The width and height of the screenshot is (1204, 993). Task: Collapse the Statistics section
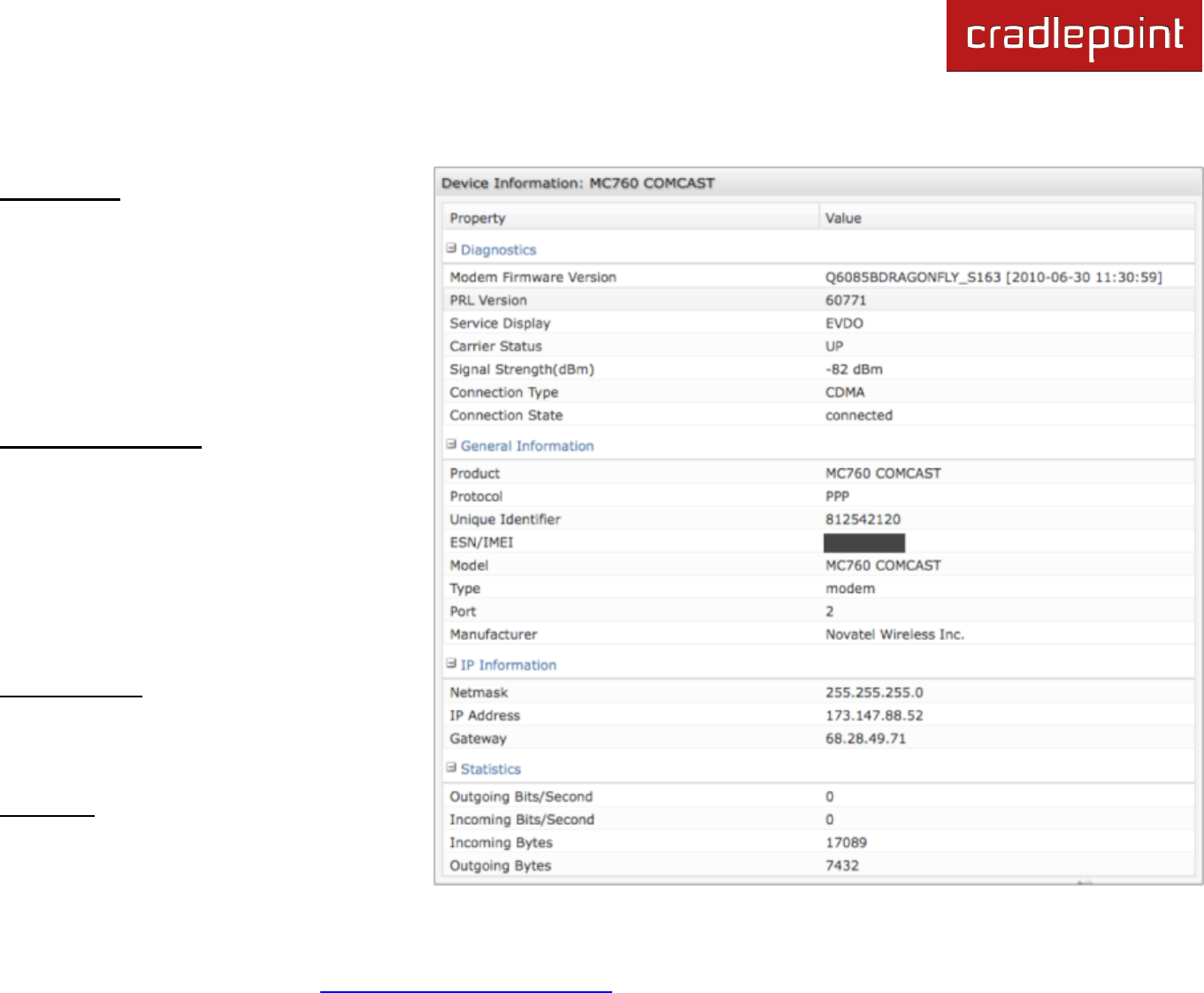(x=451, y=768)
